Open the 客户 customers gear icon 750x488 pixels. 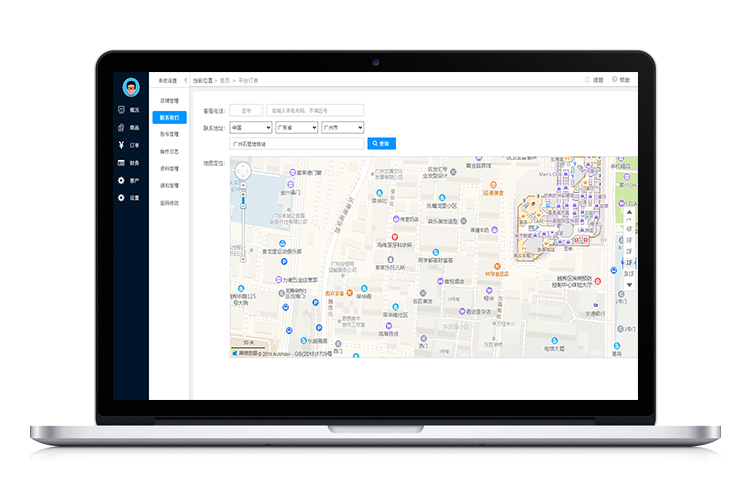point(121,180)
